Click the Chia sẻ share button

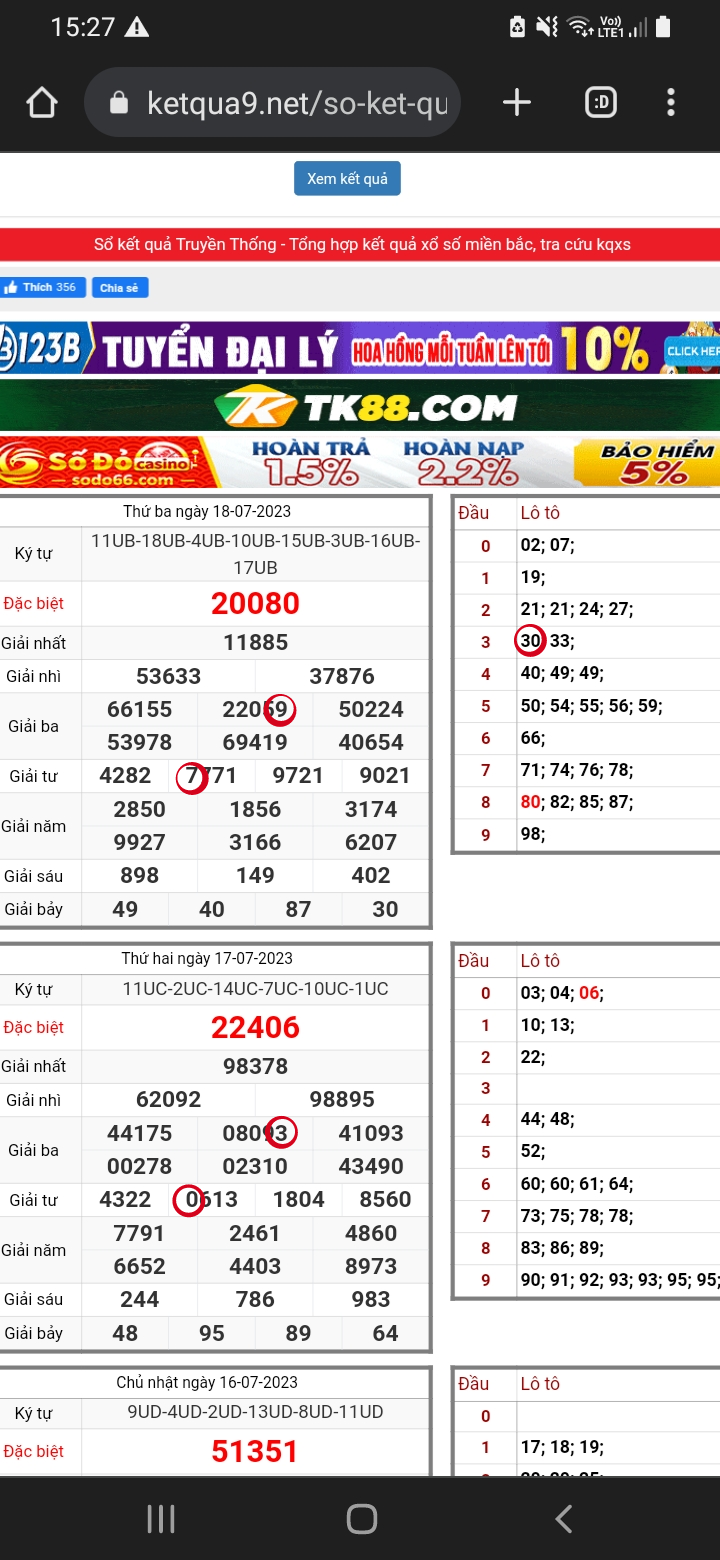pos(120,288)
